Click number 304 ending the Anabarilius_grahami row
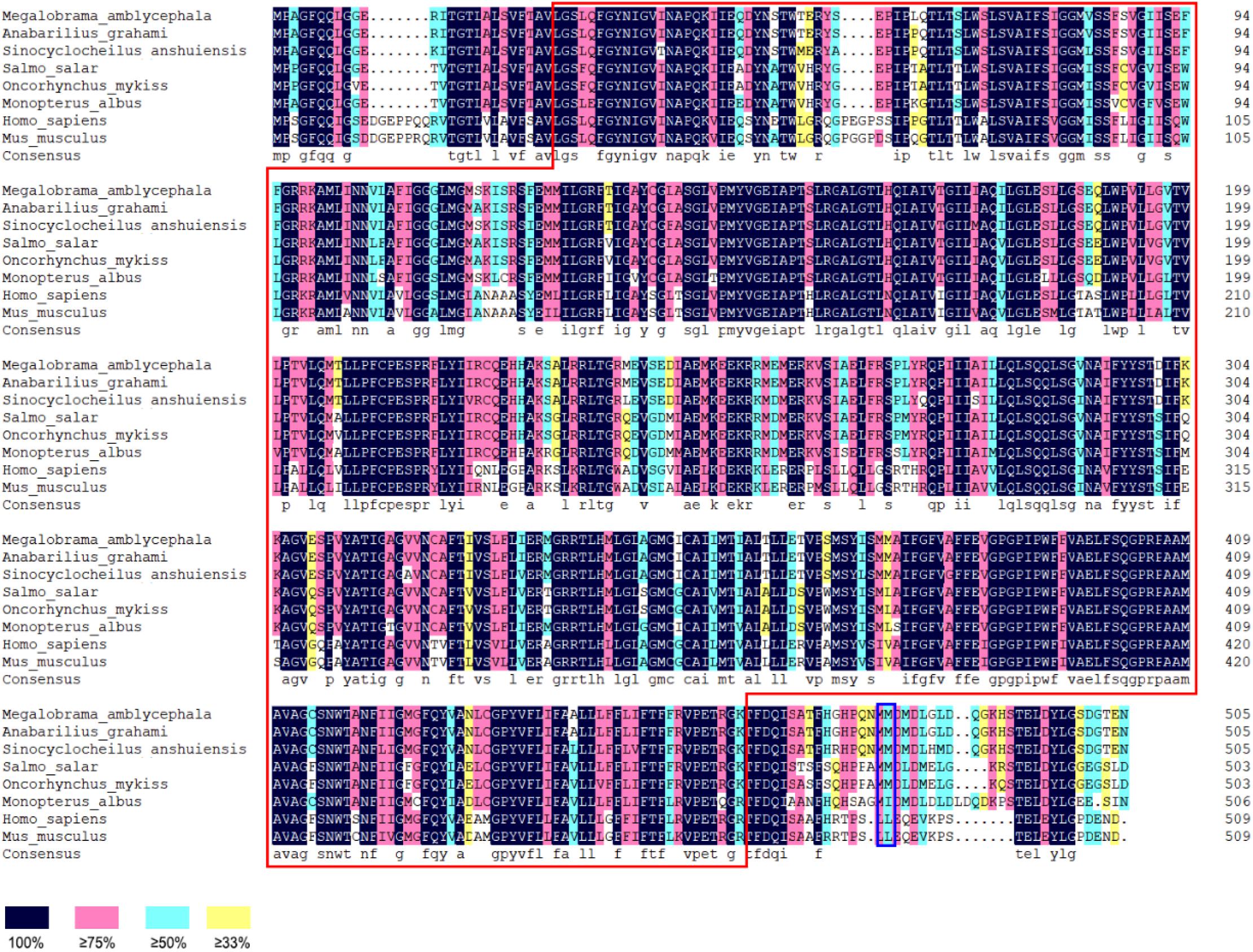The width and height of the screenshot is (1253, 952). [1237, 382]
